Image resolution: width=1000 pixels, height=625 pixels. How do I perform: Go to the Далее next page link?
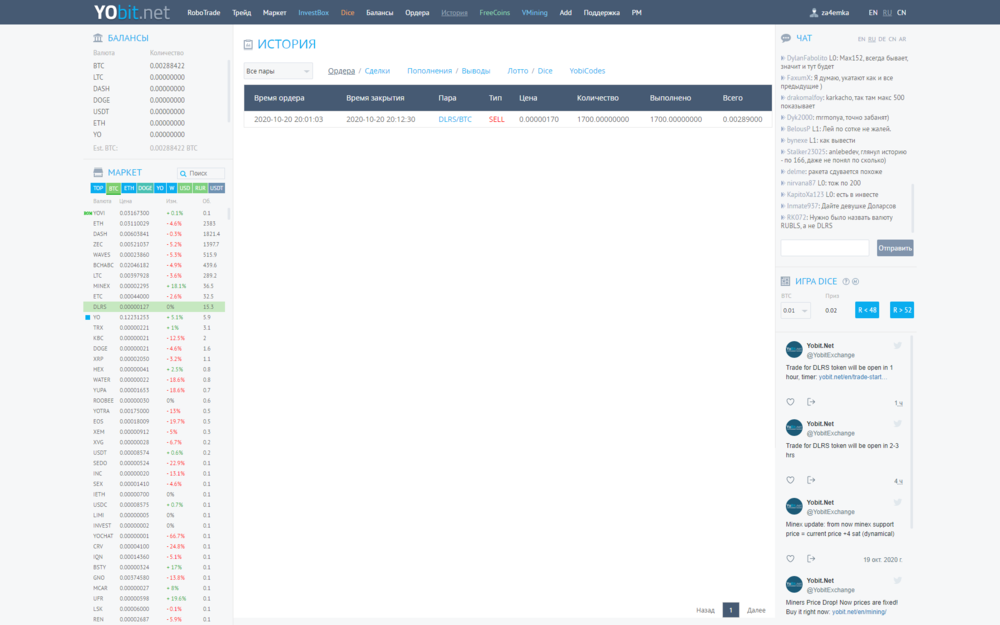pyautogui.click(x=756, y=610)
